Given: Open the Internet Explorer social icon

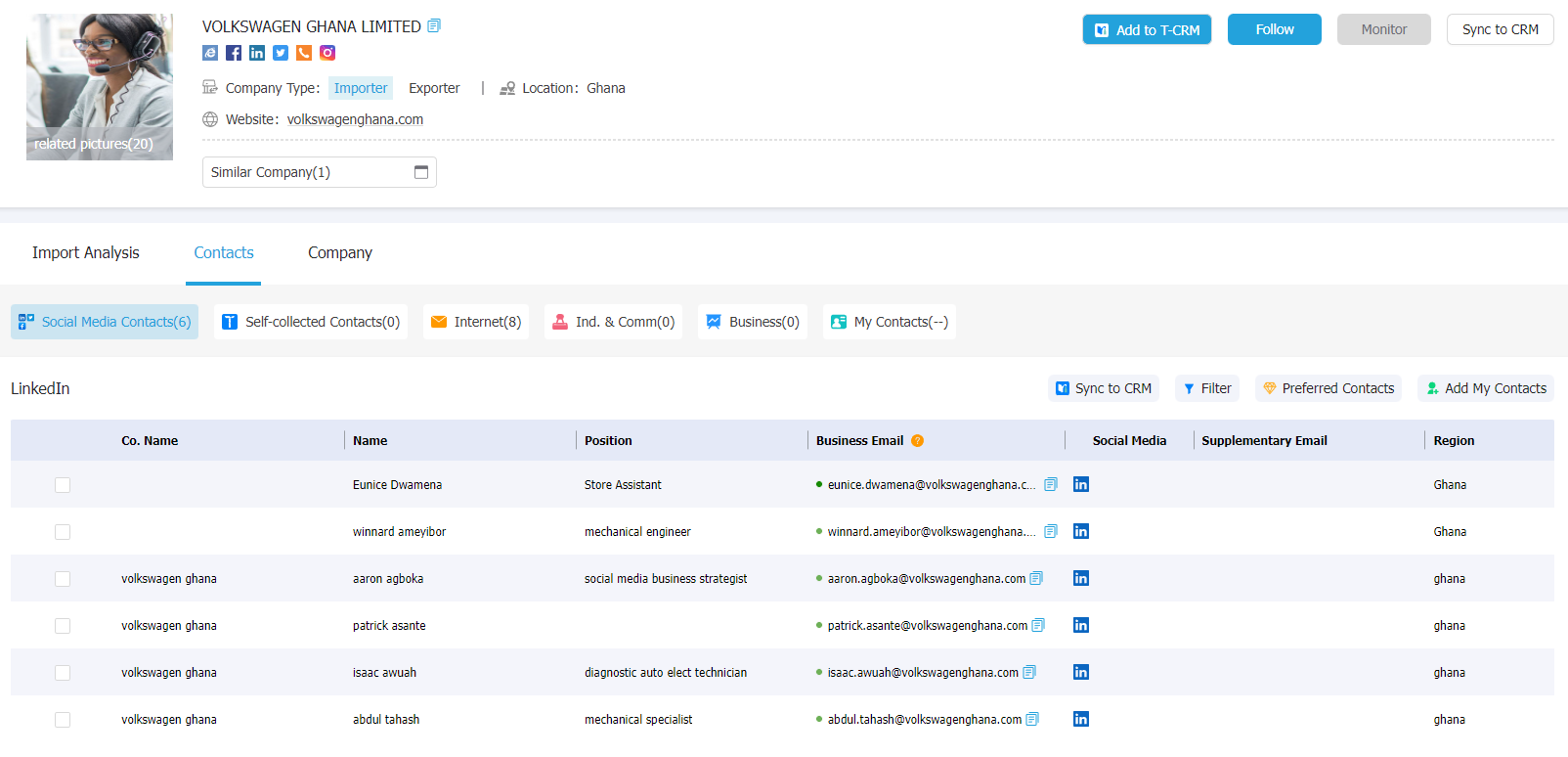Looking at the screenshot, I should tap(210, 53).
